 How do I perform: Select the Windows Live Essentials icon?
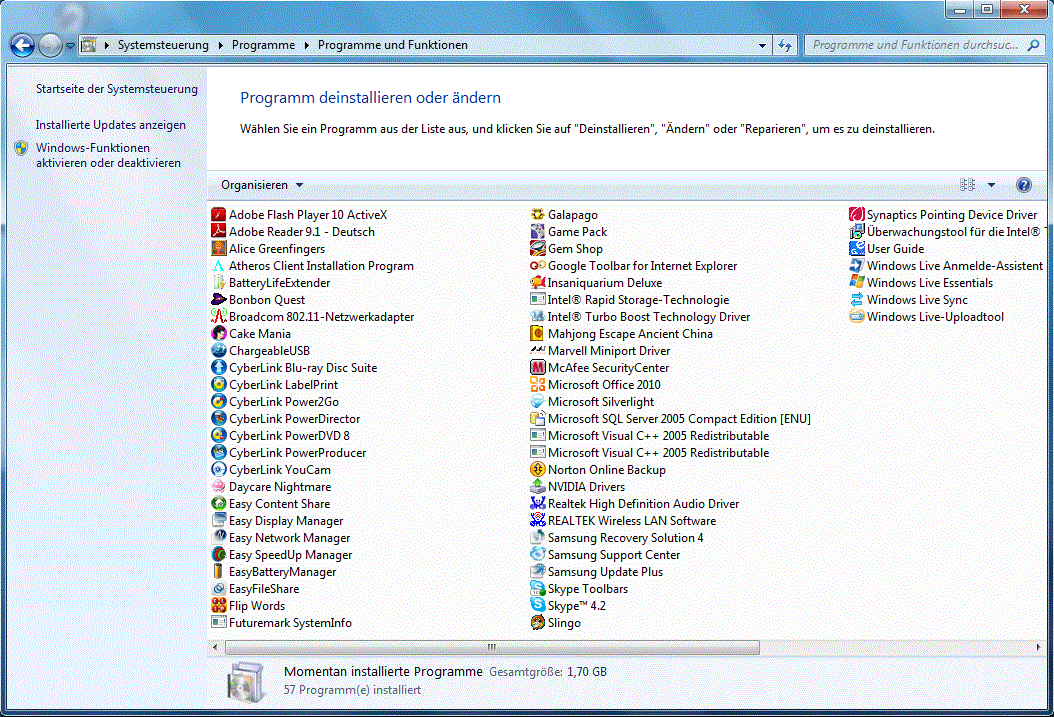pyautogui.click(x=856, y=283)
